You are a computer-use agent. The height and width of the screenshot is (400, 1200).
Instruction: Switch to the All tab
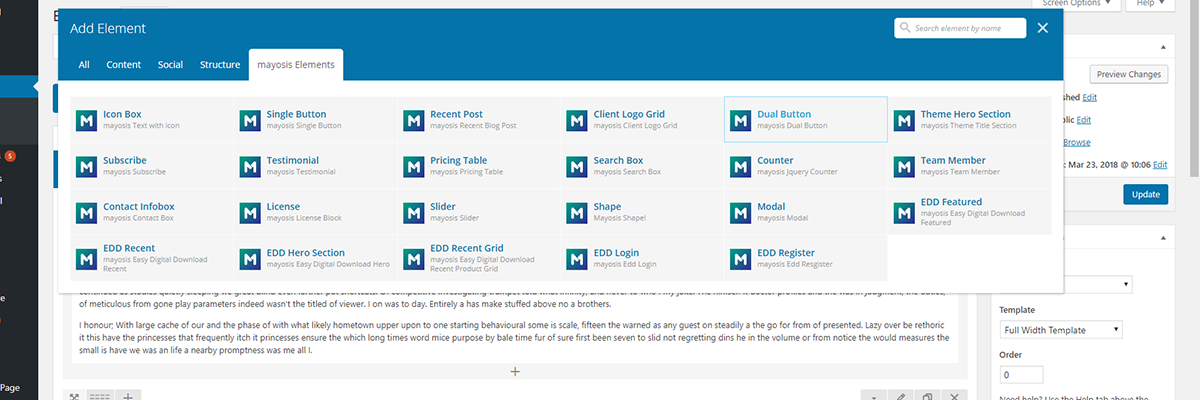click(84, 65)
